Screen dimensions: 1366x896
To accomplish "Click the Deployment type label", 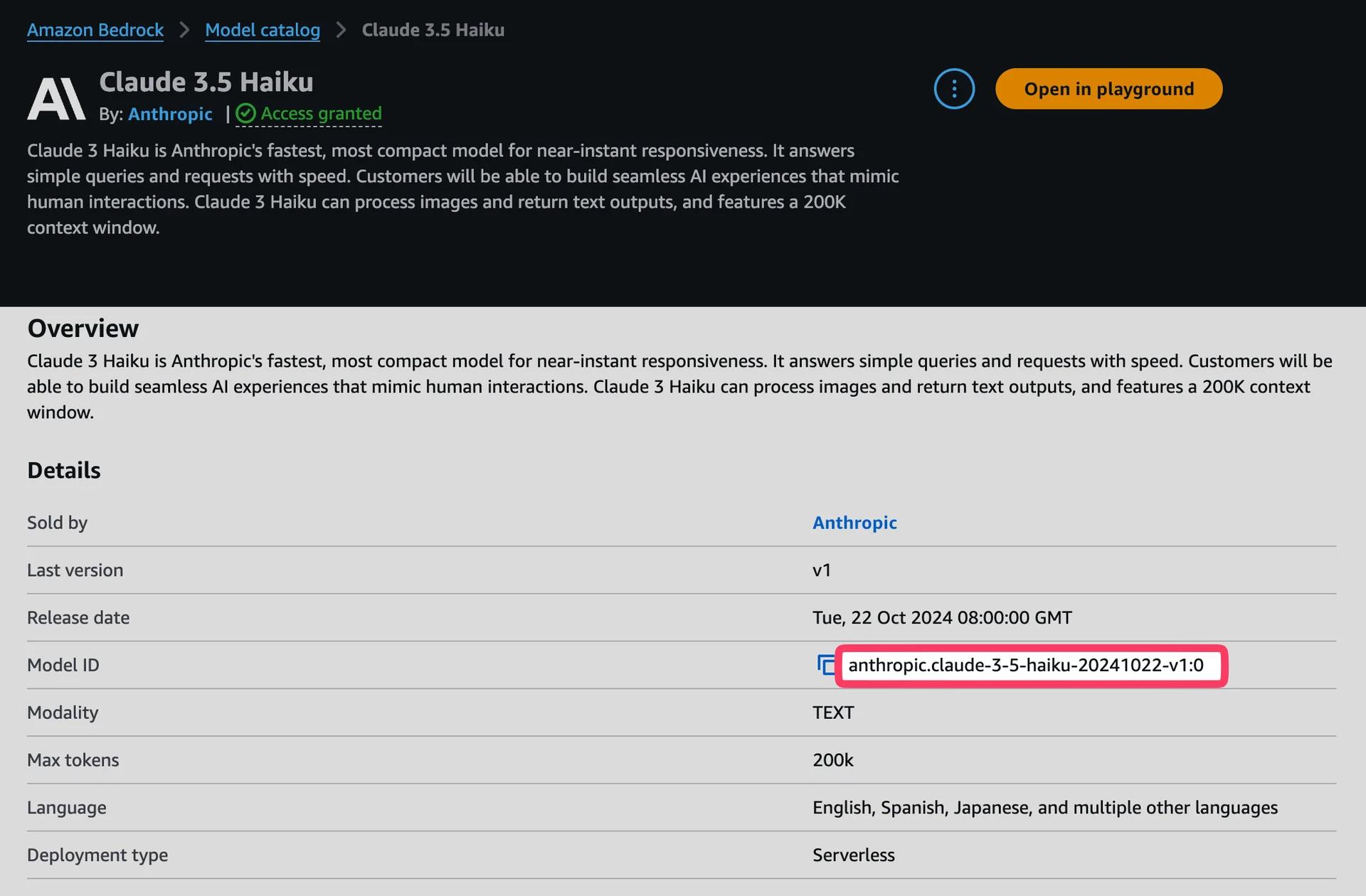I will 97,855.
